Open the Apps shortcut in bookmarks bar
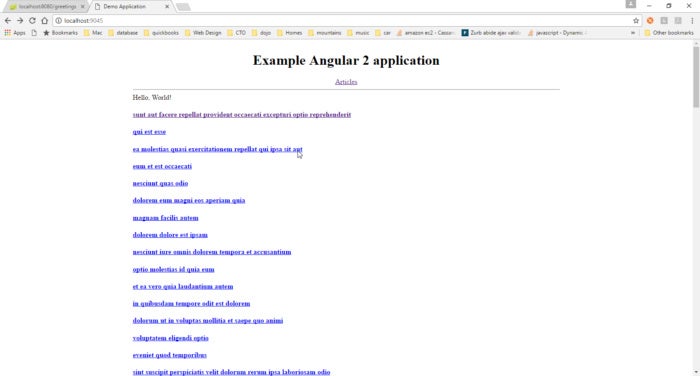The height and width of the screenshot is (376, 700). click(15, 33)
